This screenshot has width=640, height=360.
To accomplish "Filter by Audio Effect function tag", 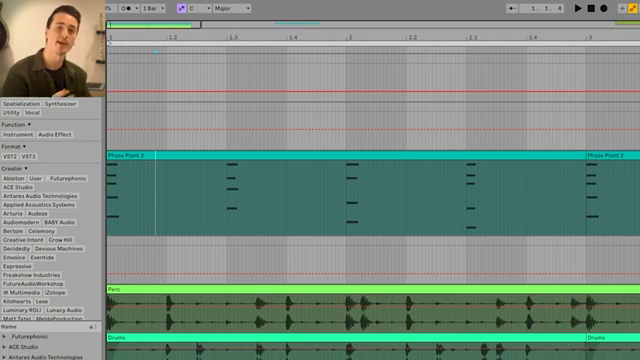I will (55, 135).
